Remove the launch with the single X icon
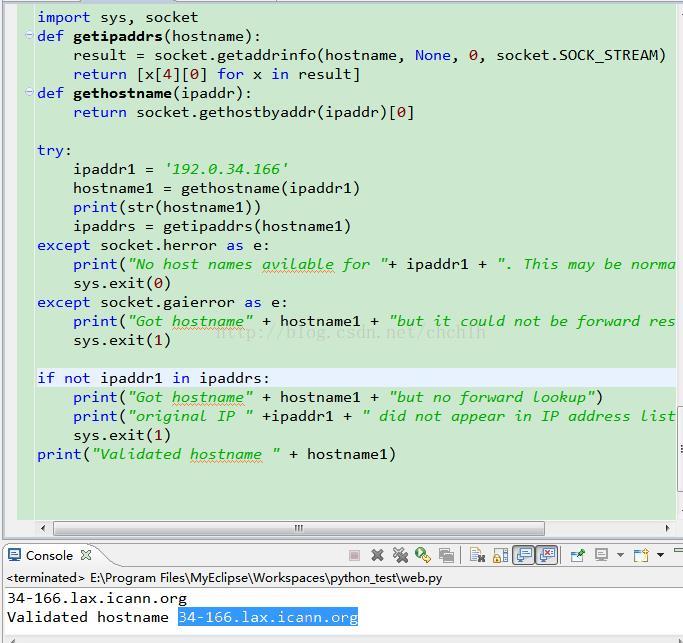The height and width of the screenshot is (643, 683). pos(377,555)
